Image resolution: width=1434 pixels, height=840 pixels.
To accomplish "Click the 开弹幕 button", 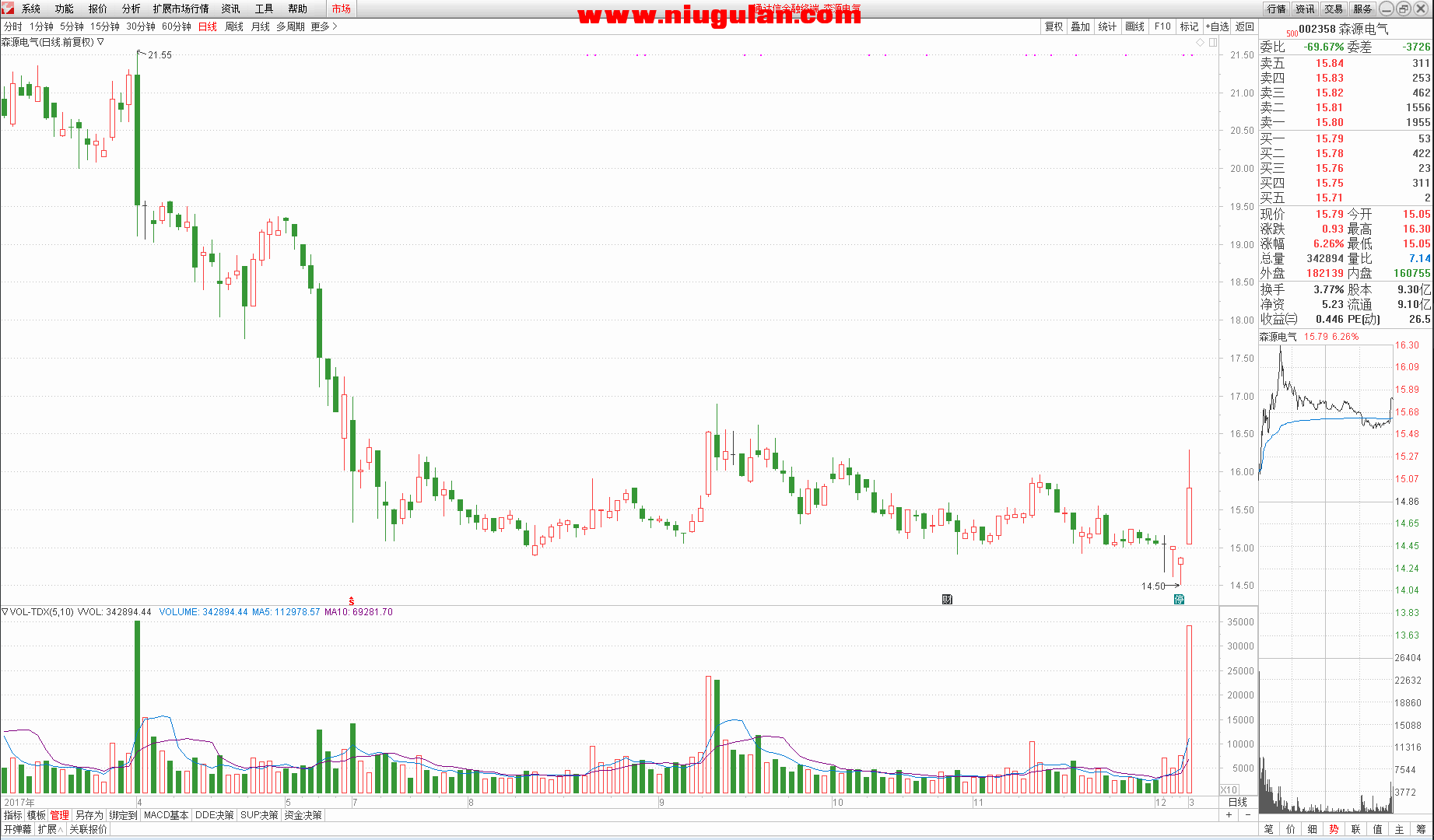I will click(17, 829).
